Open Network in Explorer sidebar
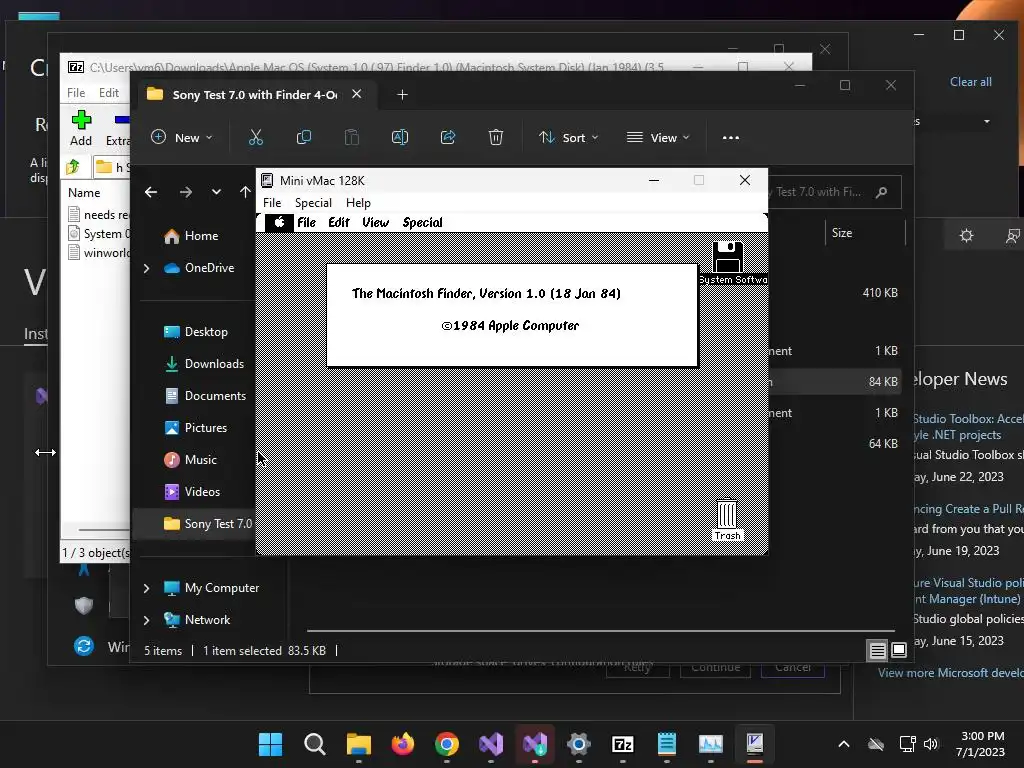 (196, 620)
